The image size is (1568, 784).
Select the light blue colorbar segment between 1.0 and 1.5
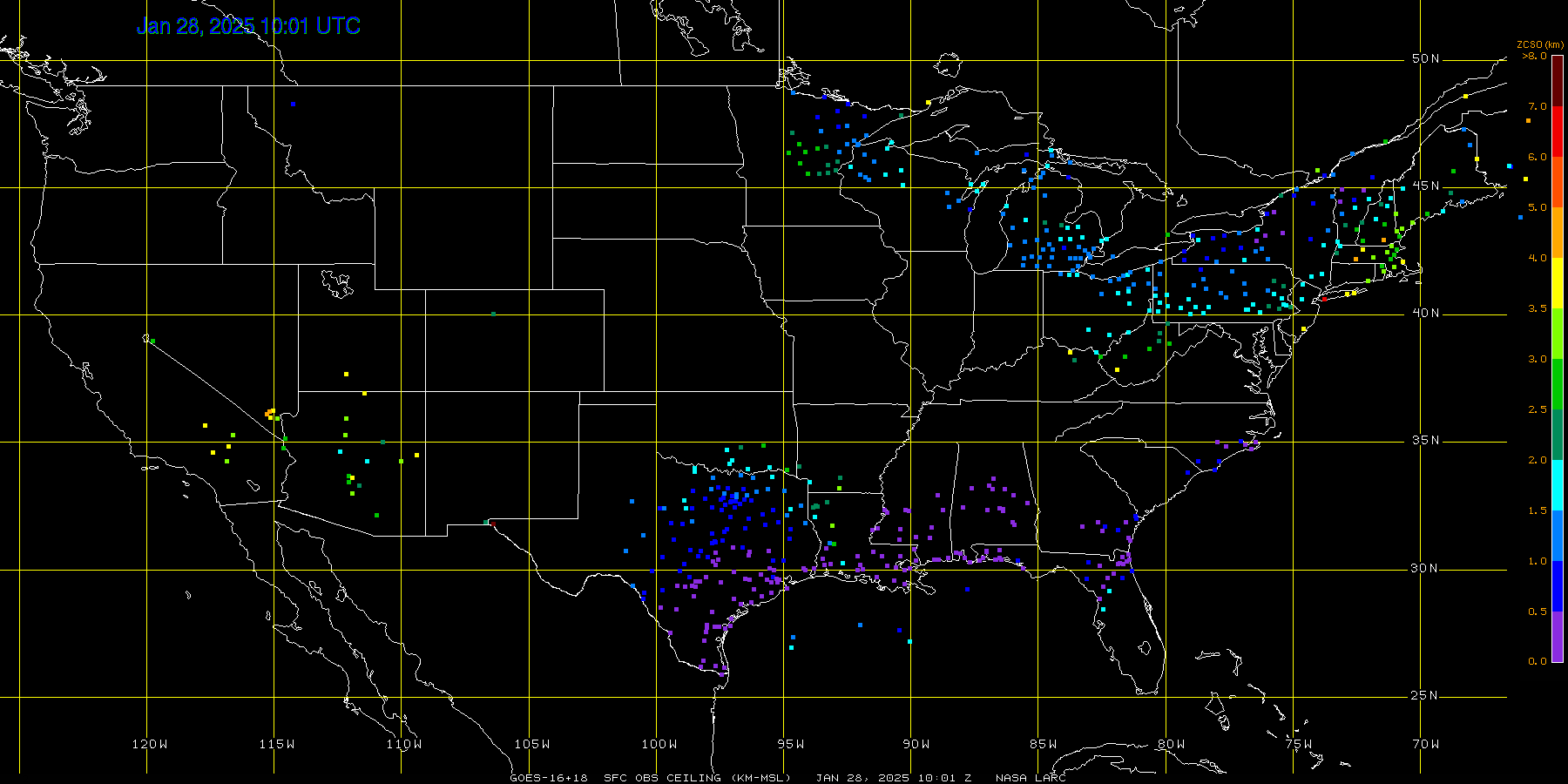point(1558,536)
